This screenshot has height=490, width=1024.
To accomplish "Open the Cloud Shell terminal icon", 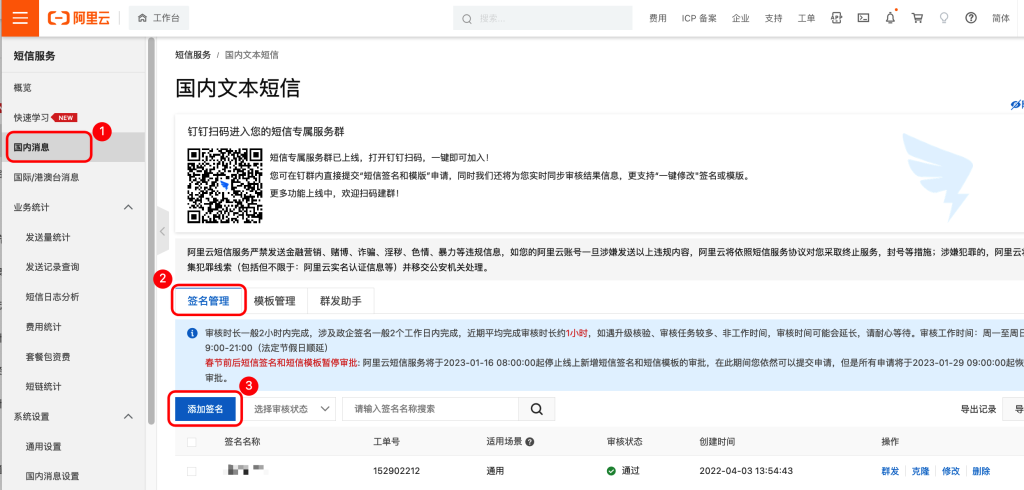I will coord(863,18).
